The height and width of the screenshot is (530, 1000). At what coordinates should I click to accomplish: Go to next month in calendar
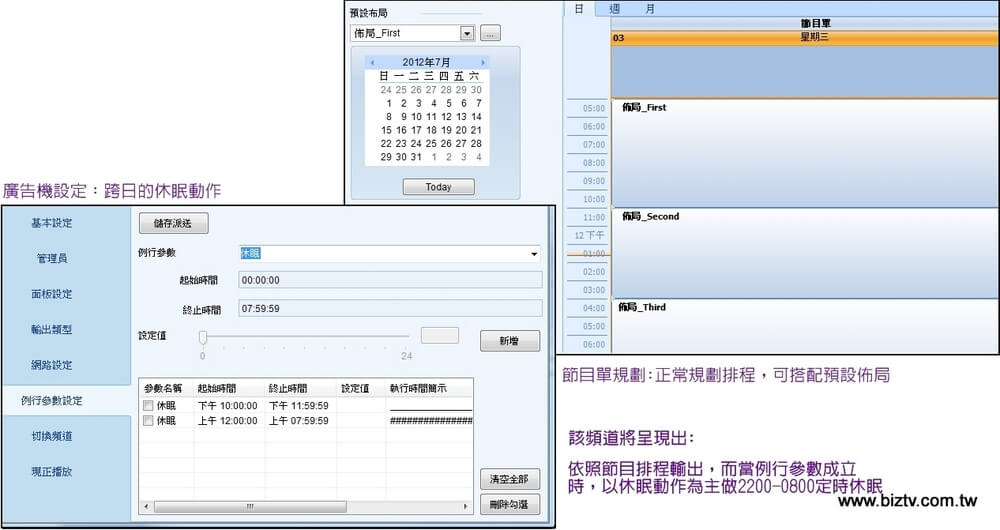coord(483,62)
